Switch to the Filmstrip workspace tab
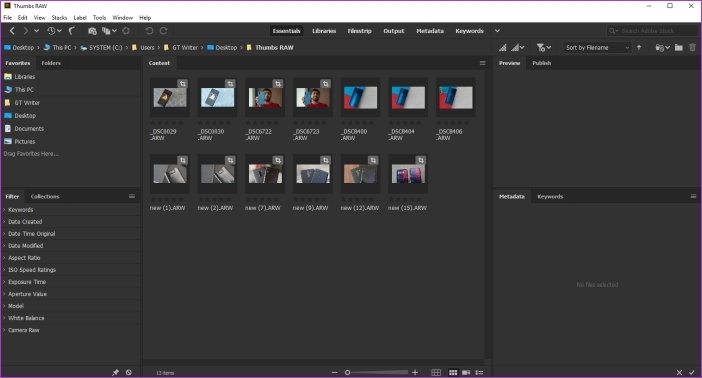 pyautogui.click(x=360, y=31)
